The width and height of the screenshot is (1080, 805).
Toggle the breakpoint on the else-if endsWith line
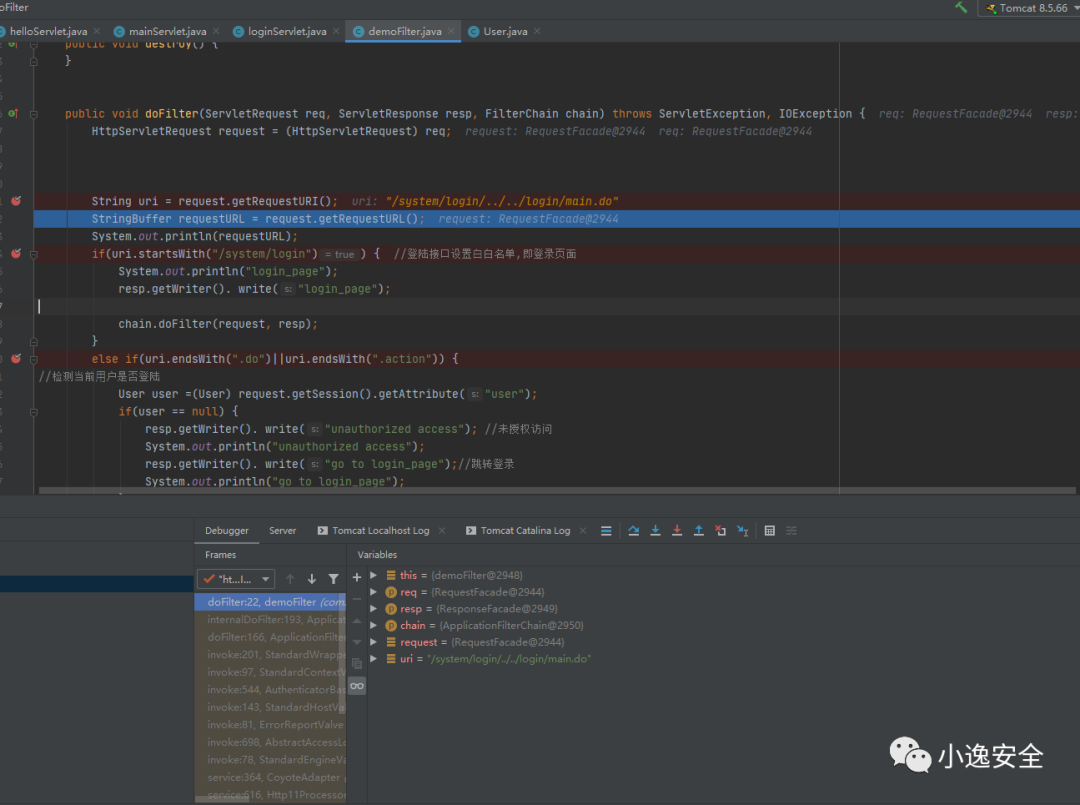pos(16,359)
